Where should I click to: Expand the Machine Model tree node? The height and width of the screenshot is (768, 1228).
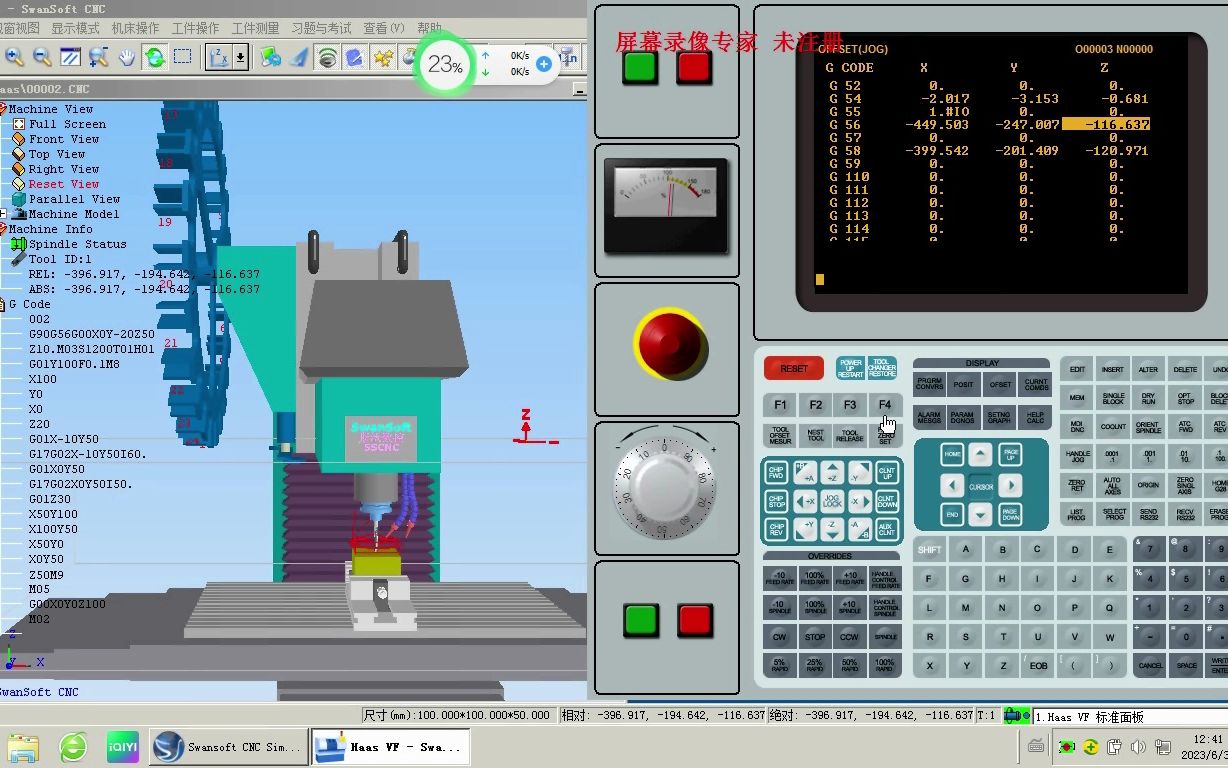pos(3,214)
